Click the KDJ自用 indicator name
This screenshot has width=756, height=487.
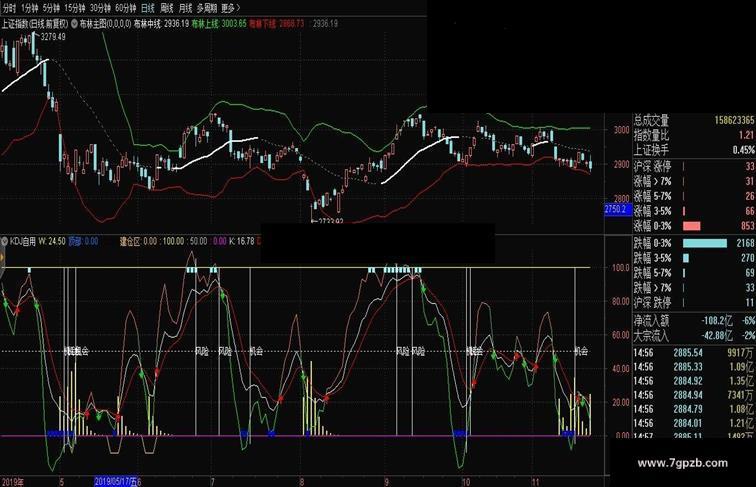[22, 241]
